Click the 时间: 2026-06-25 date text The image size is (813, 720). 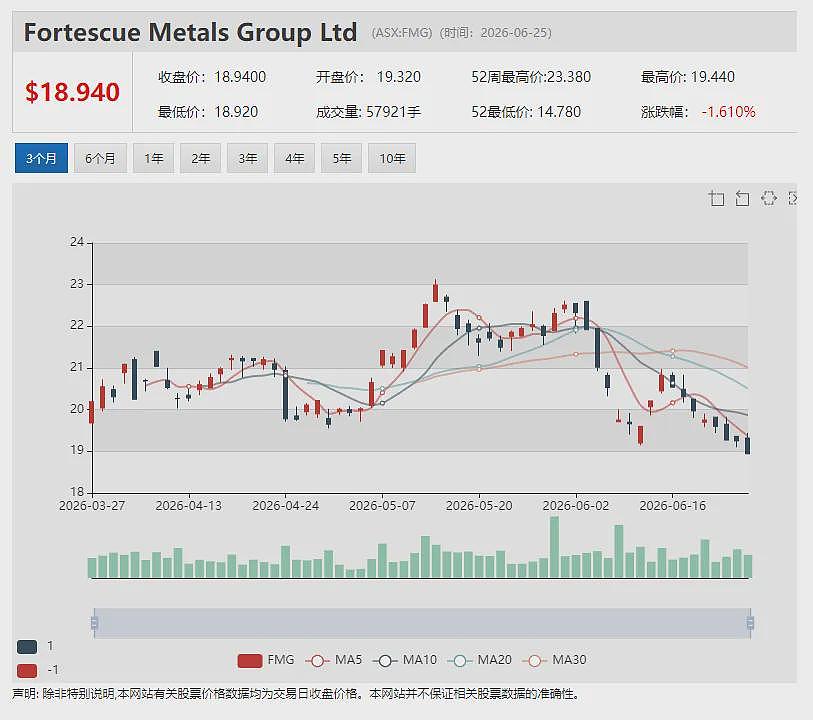coord(496,33)
